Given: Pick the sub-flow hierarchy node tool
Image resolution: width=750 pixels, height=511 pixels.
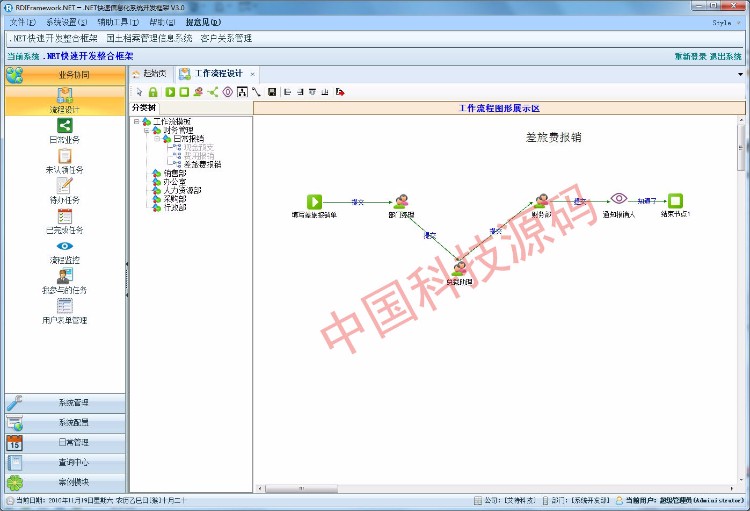Looking at the screenshot, I should click(x=242, y=92).
